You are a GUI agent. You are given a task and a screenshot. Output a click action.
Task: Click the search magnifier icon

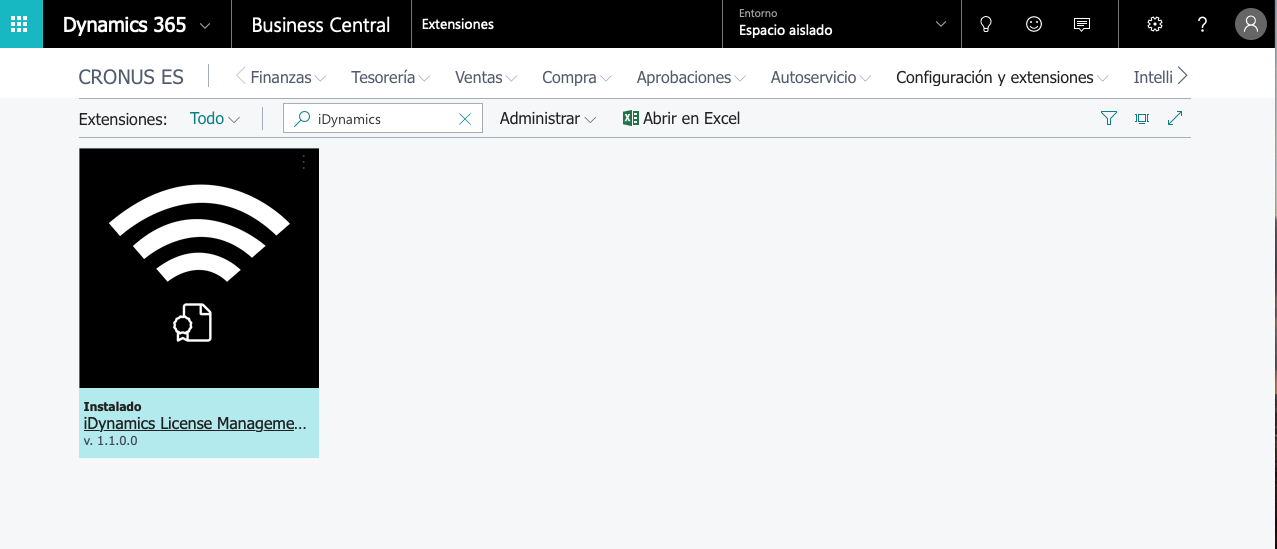[x=301, y=118]
